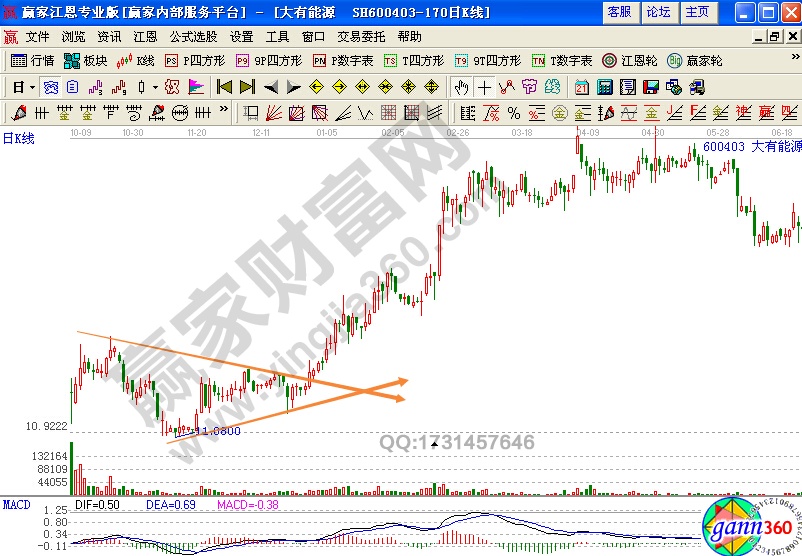The width and height of the screenshot is (802, 556).
Task: Open the calendar icon in toolbar
Action: click(582, 86)
